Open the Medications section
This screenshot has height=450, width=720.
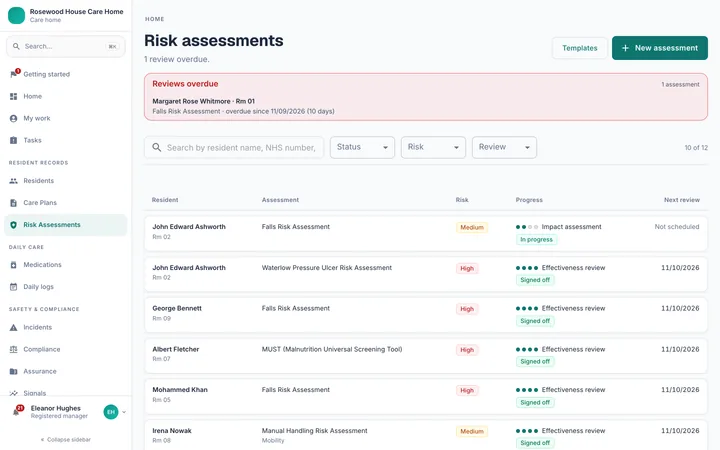pos(66,265)
